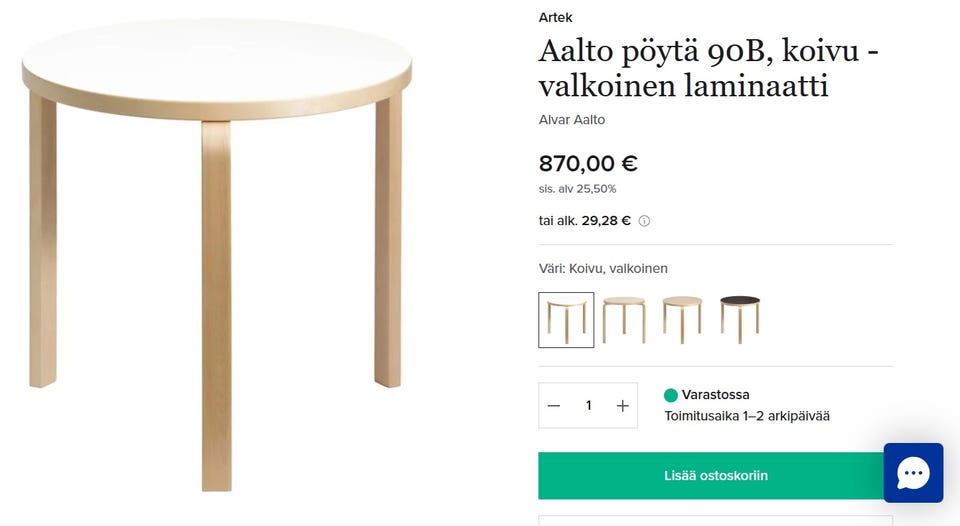
Task: Click the quantity input field
Action: coord(588,405)
